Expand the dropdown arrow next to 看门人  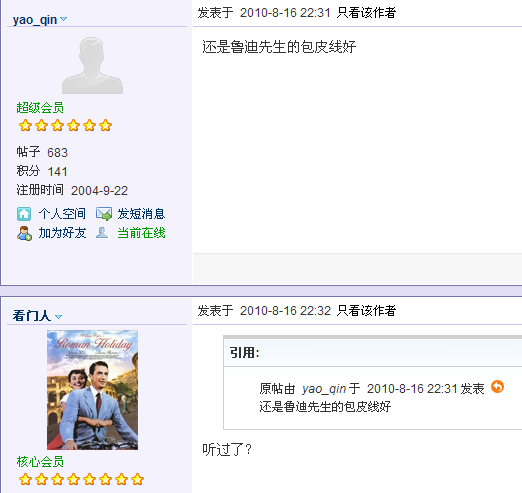coord(58,316)
